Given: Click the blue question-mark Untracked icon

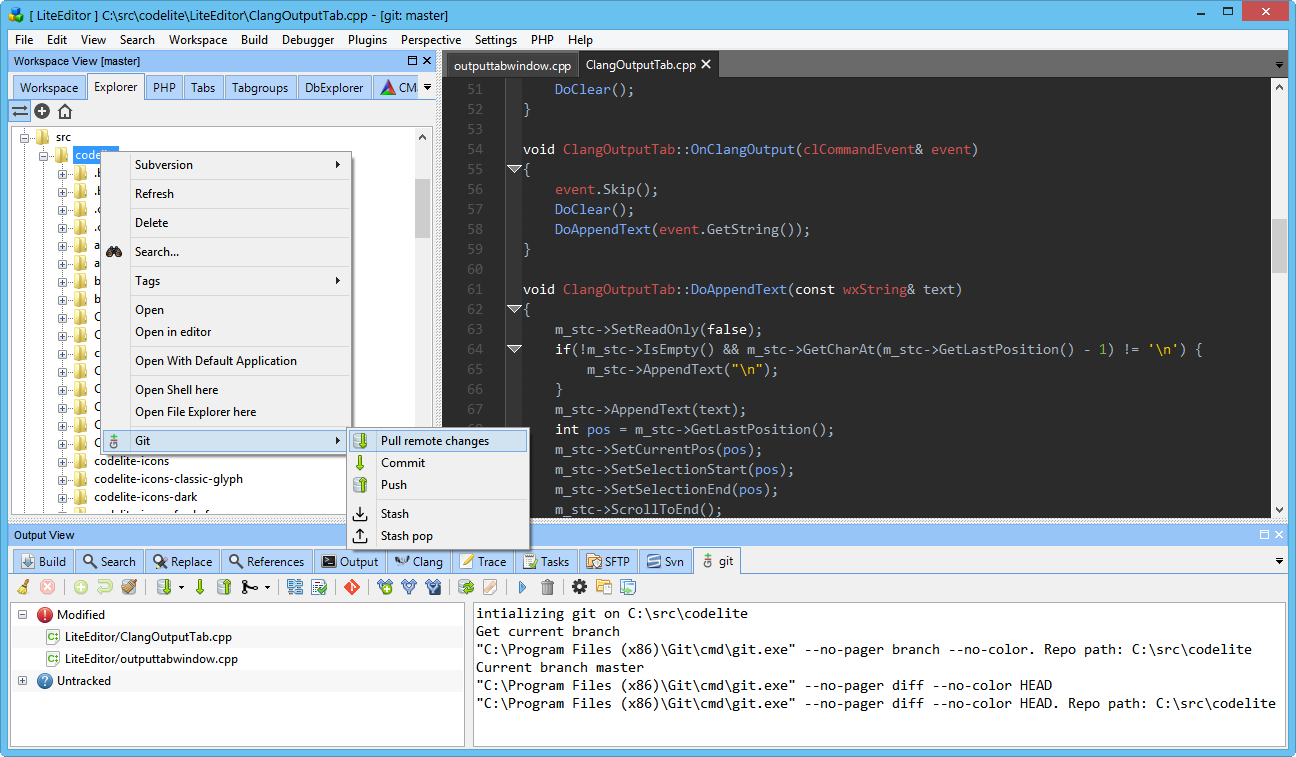Looking at the screenshot, I should [x=45, y=681].
